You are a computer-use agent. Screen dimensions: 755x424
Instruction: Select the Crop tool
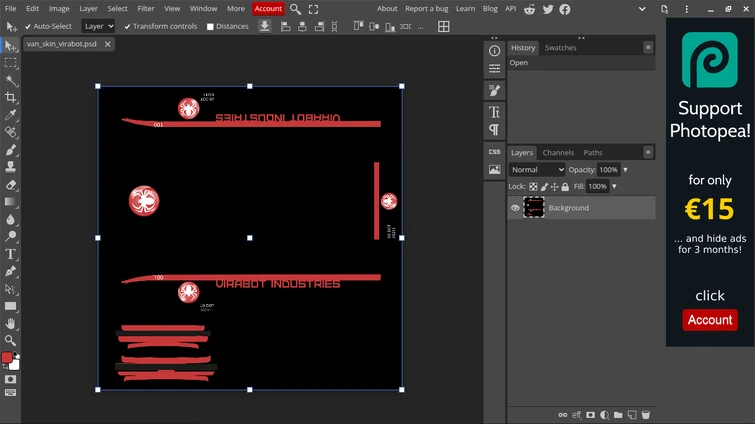click(10, 98)
